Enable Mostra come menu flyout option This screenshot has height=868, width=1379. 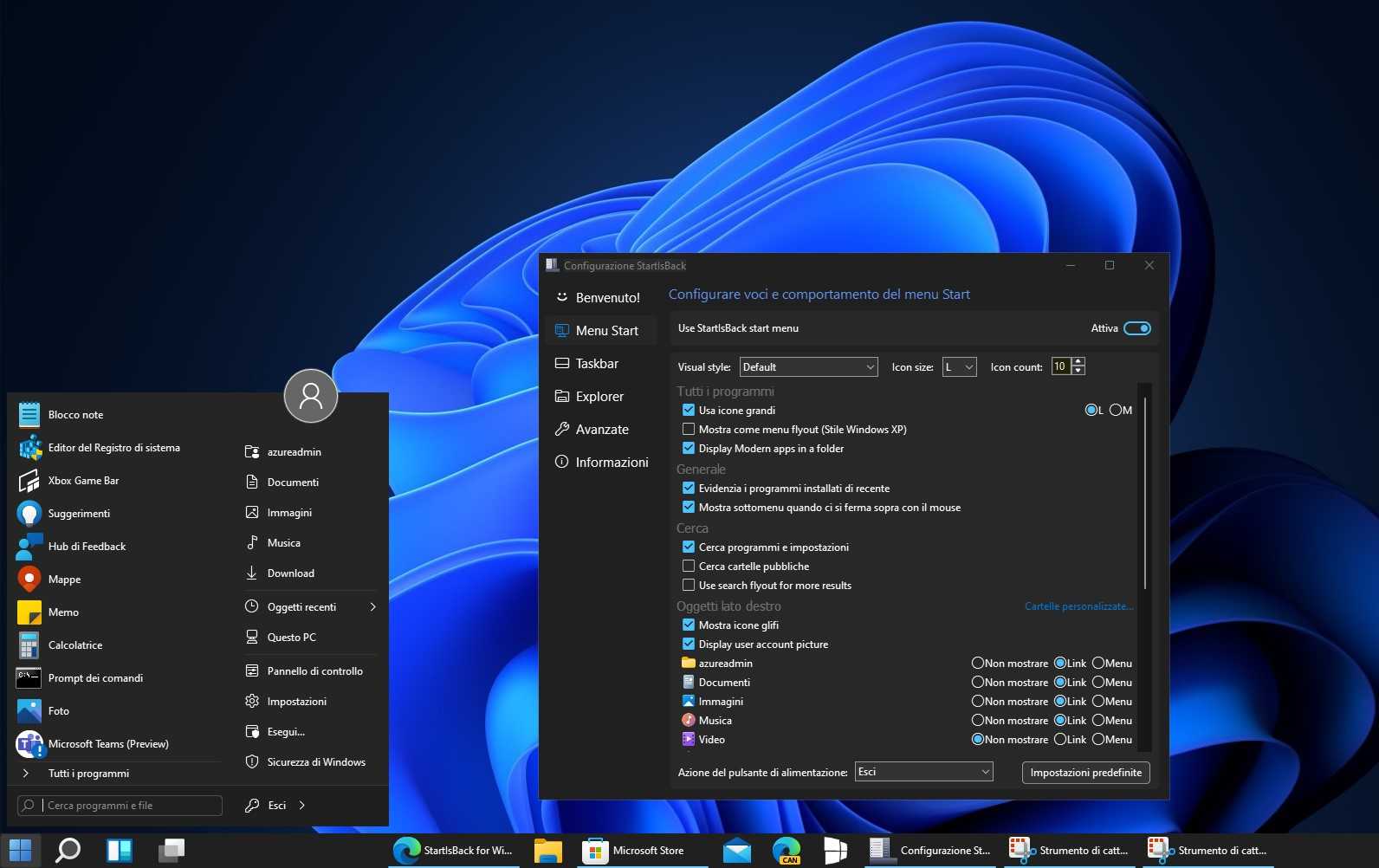[689, 430]
